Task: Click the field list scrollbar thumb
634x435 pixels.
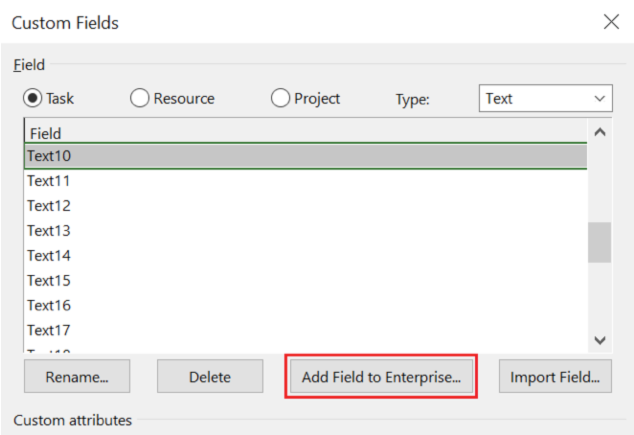Action: pyautogui.click(x=599, y=241)
